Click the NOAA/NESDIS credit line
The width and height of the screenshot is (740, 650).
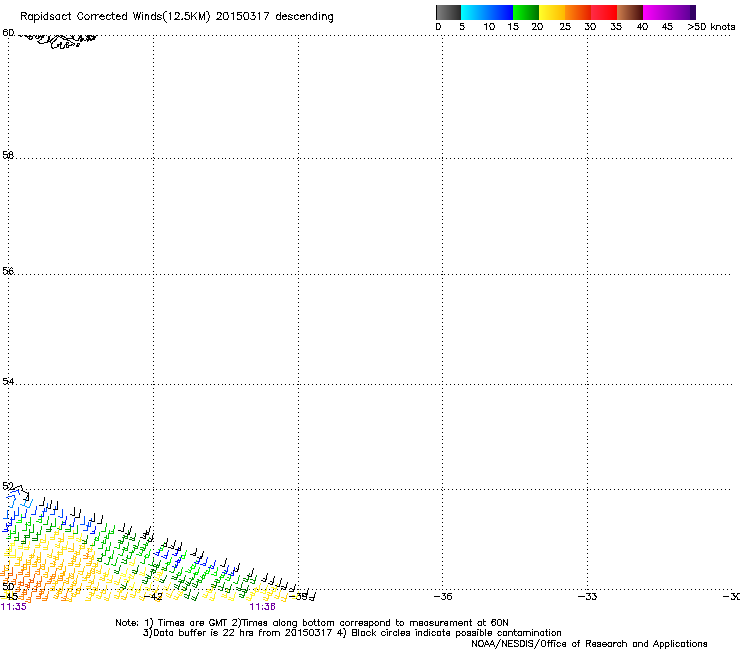(589, 644)
